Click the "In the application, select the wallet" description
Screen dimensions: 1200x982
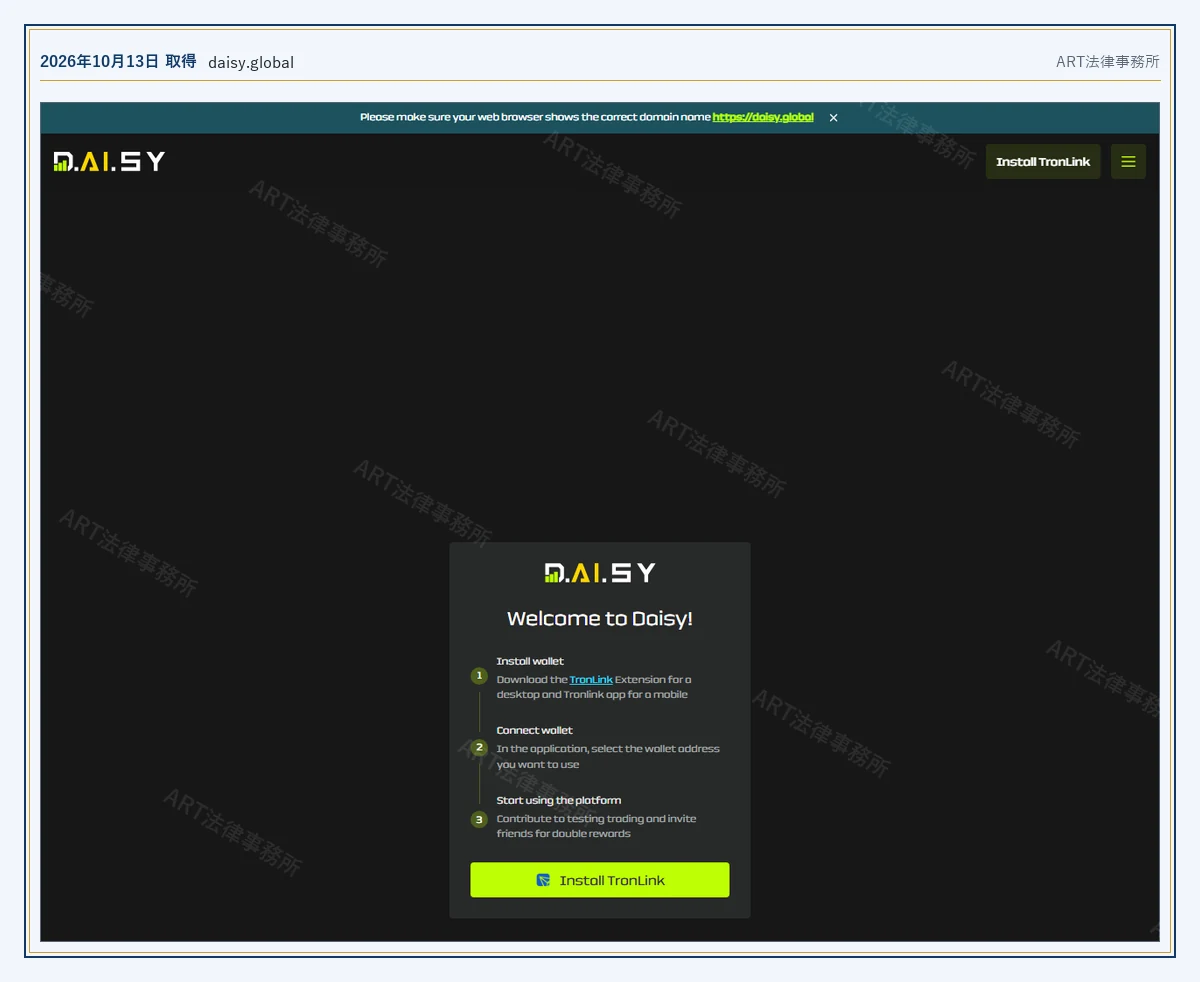point(608,756)
